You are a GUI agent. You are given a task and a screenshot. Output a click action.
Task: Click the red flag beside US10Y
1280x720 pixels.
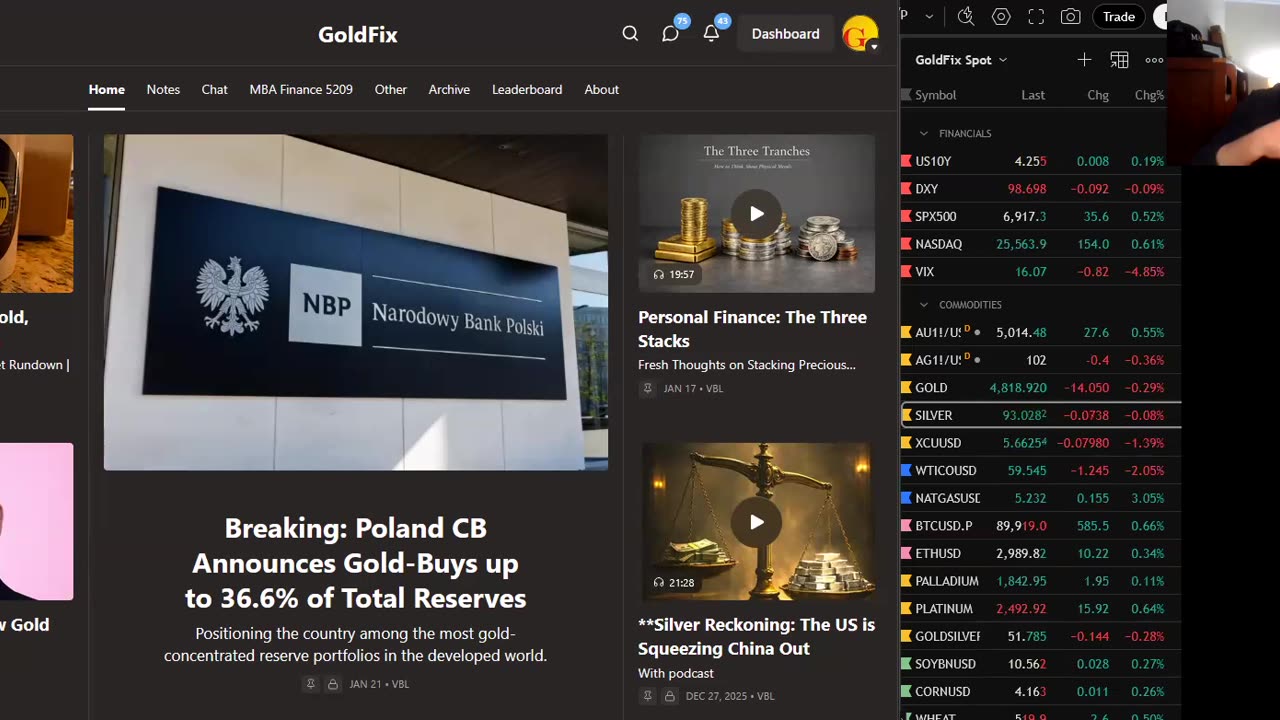(x=906, y=161)
